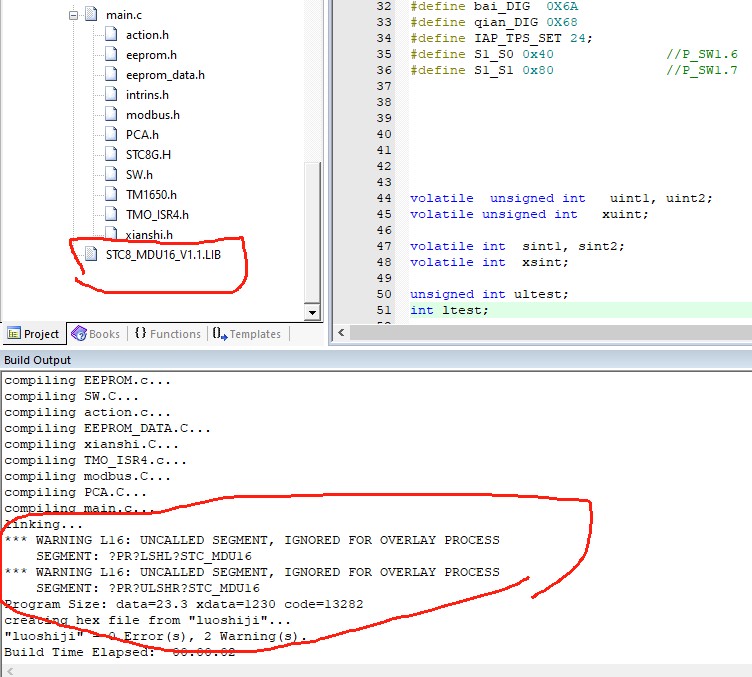Switch to the Project tab
Image resolution: width=752 pixels, height=677 pixels.
coord(34,334)
